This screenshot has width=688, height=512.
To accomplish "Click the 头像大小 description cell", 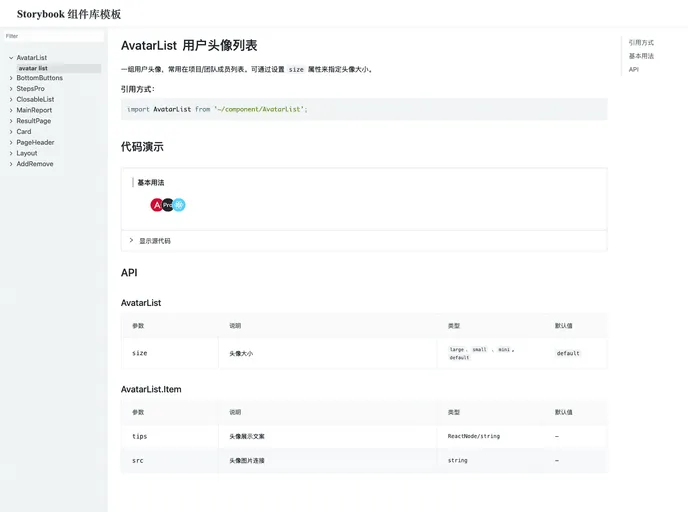I will pyautogui.click(x=327, y=353).
